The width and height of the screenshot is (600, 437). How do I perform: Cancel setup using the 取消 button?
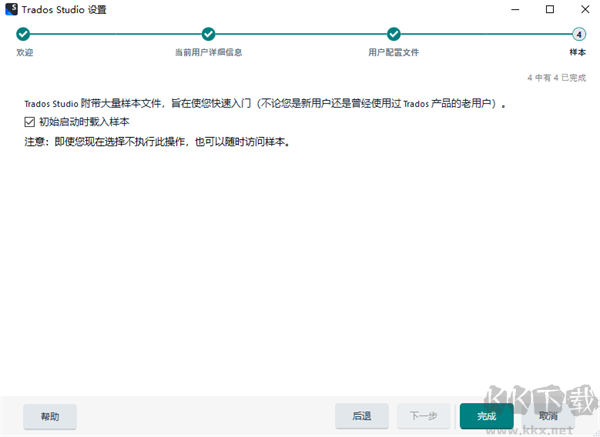[548, 416]
